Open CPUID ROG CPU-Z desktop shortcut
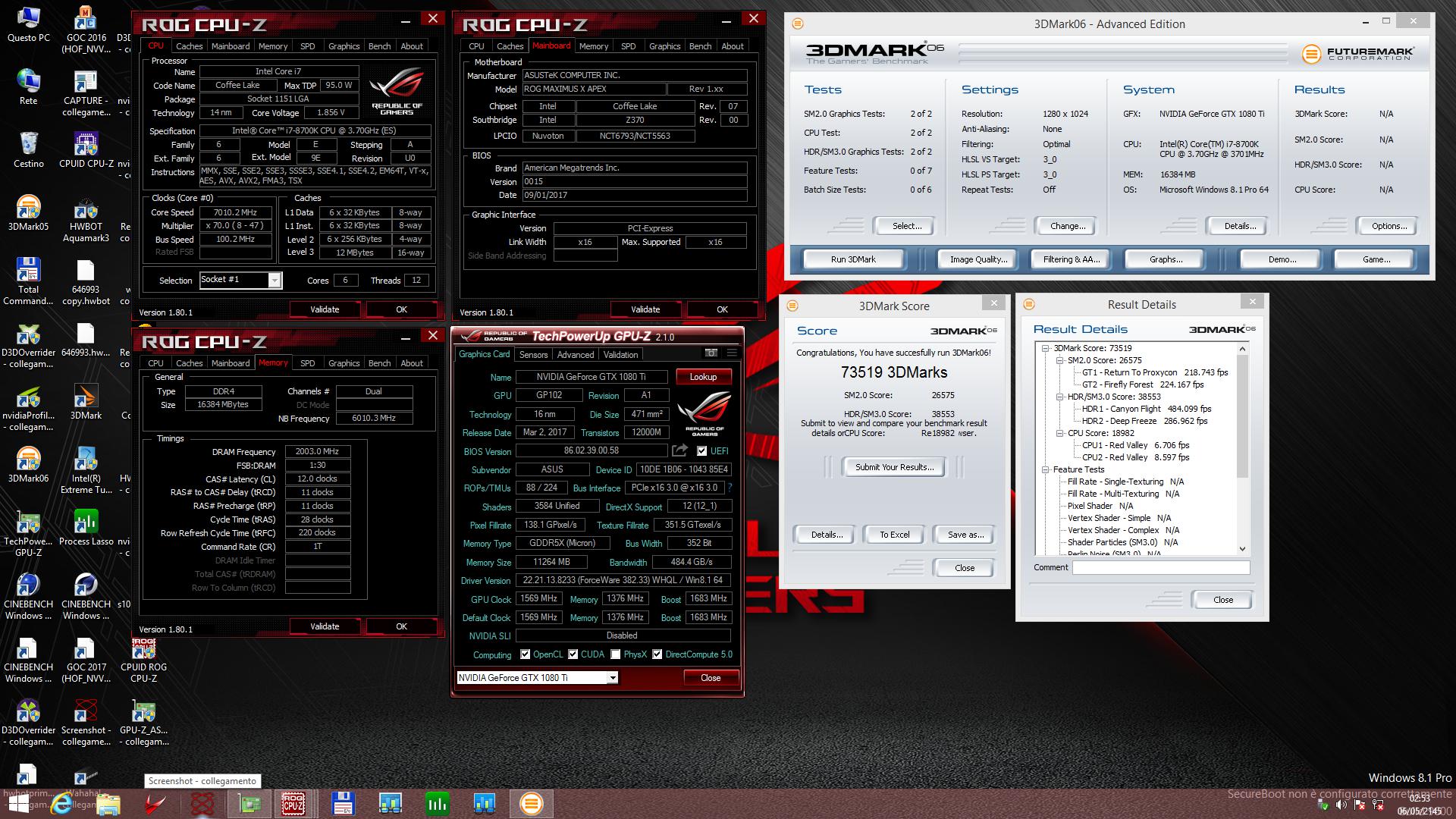 (143, 660)
